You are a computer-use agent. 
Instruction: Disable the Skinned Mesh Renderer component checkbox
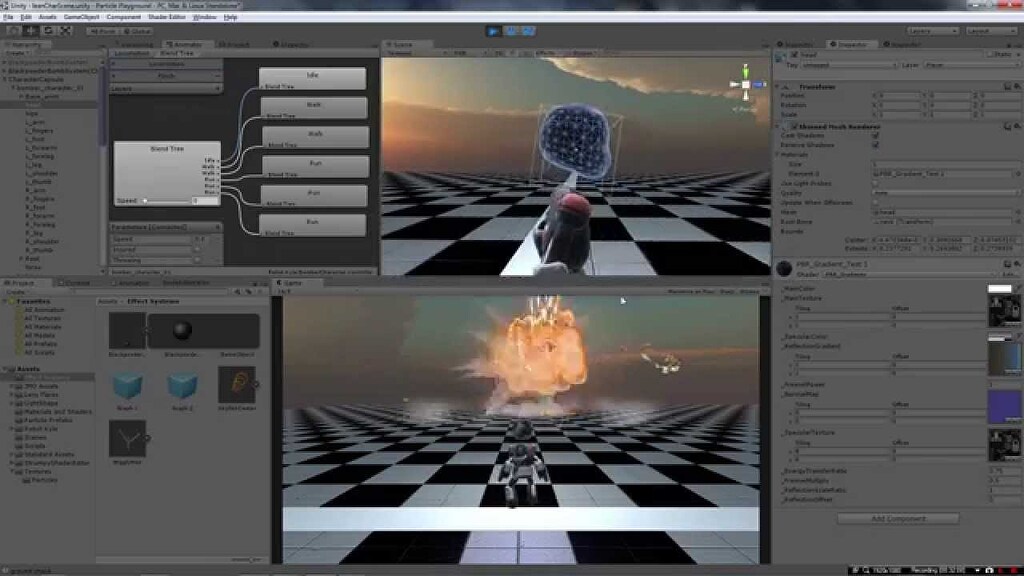[795, 127]
